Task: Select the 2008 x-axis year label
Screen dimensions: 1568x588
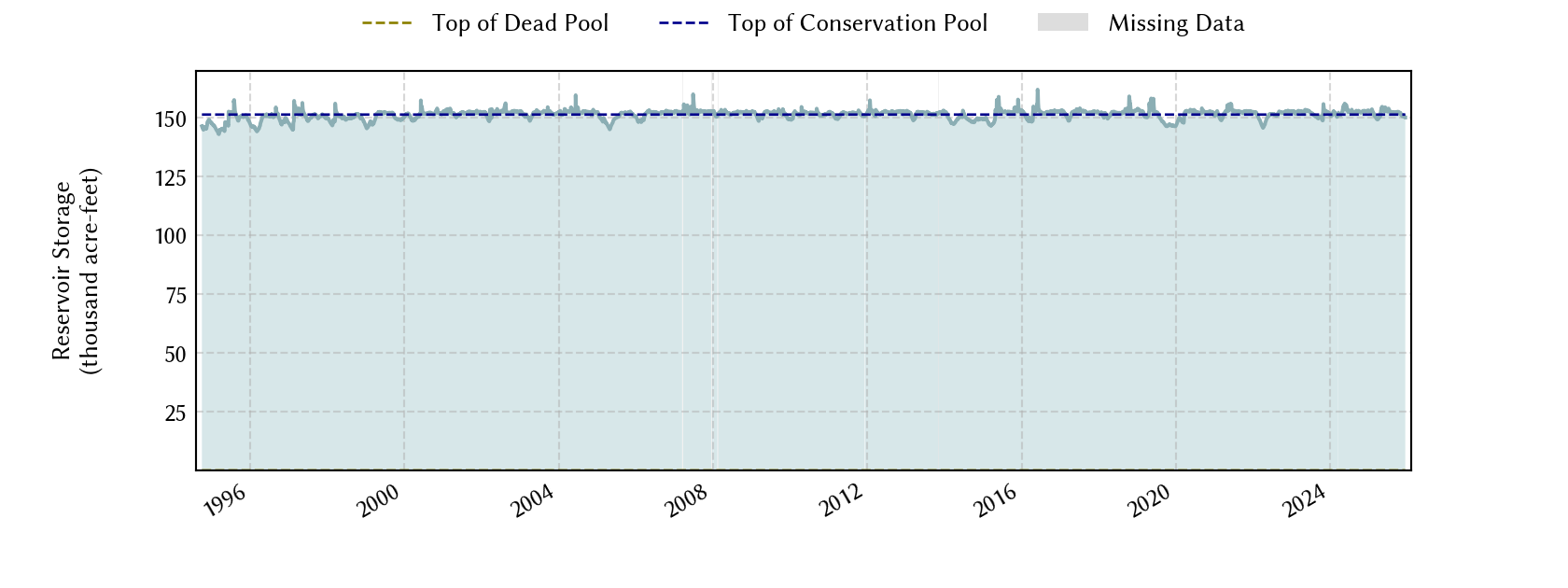Action: point(688,501)
